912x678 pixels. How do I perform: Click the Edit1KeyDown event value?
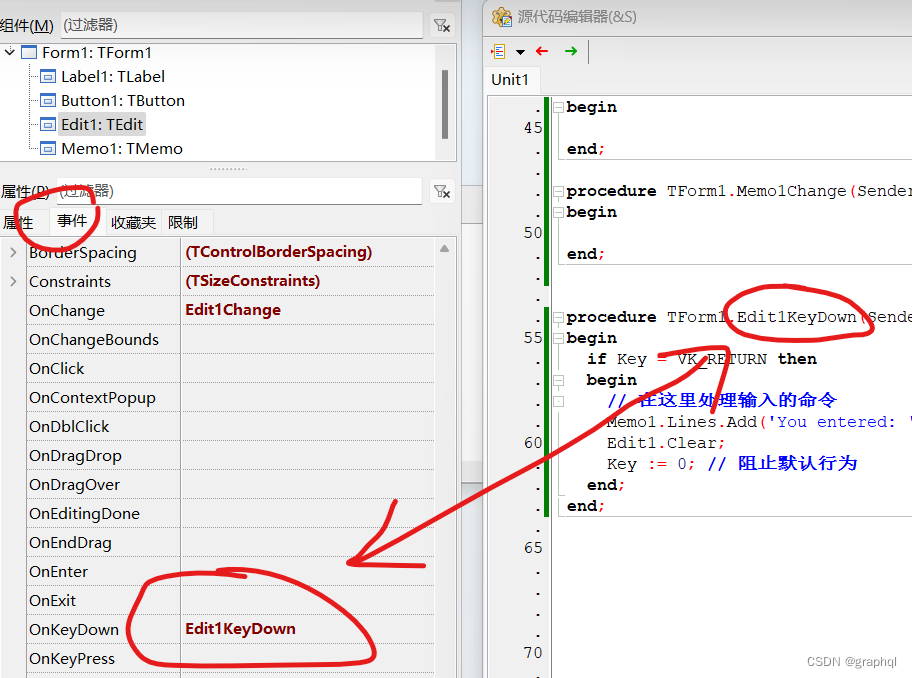point(240,629)
